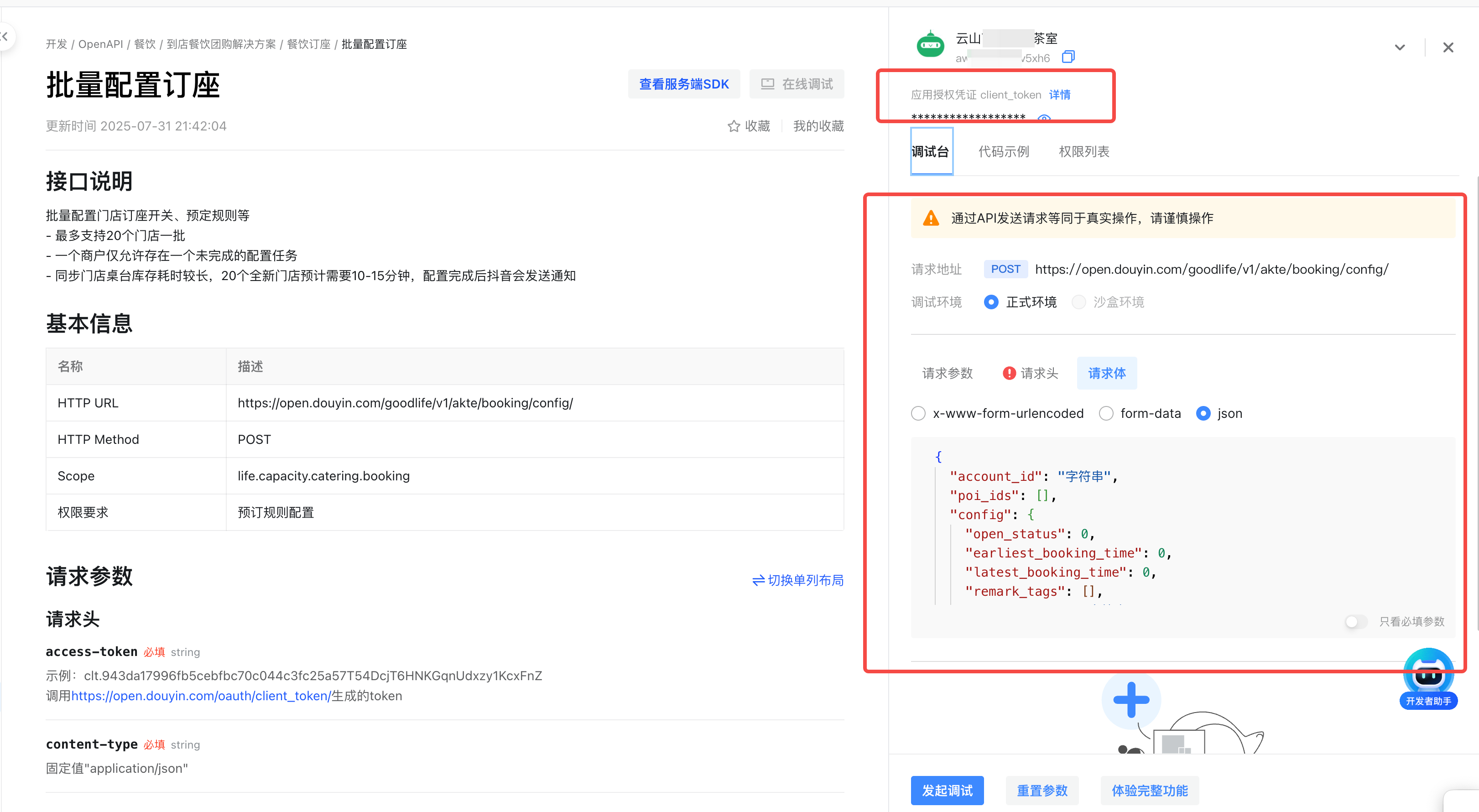Screen dimensions: 1479x812
Task: Collapse the JSON root object brace
Action: (938, 457)
